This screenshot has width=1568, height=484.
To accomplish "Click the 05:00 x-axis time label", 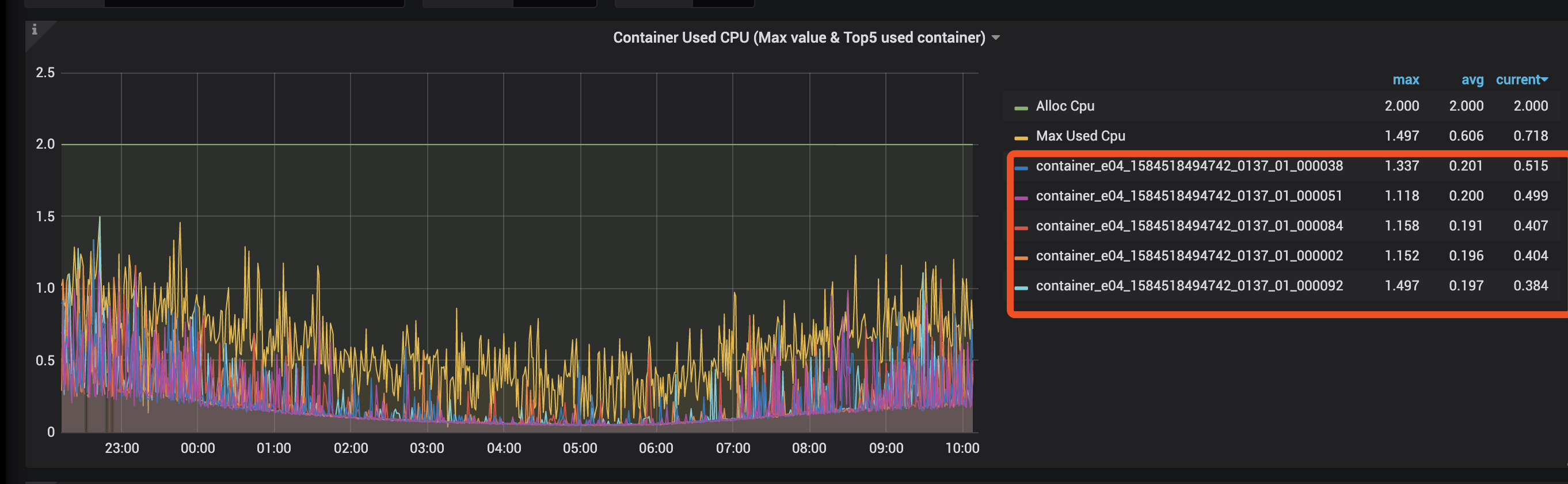I will click(x=580, y=448).
